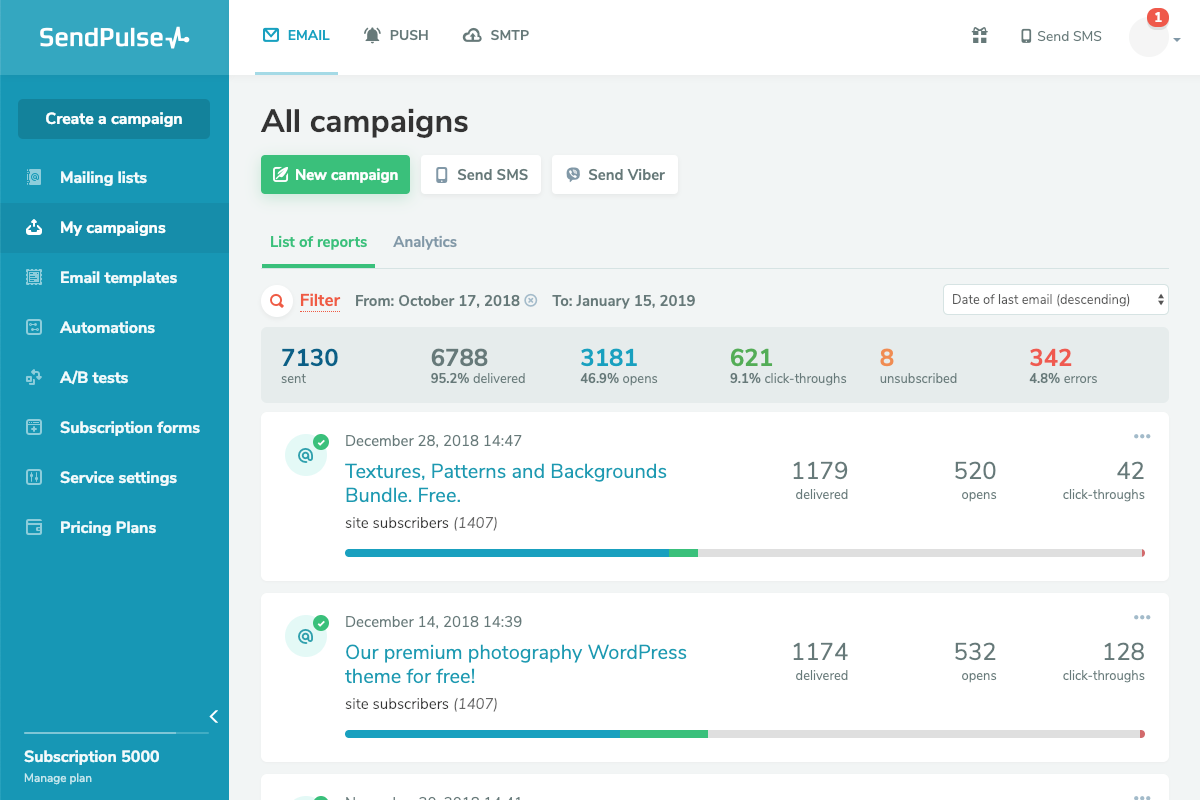Open Mailing lists in the sidebar

[114, 178]
